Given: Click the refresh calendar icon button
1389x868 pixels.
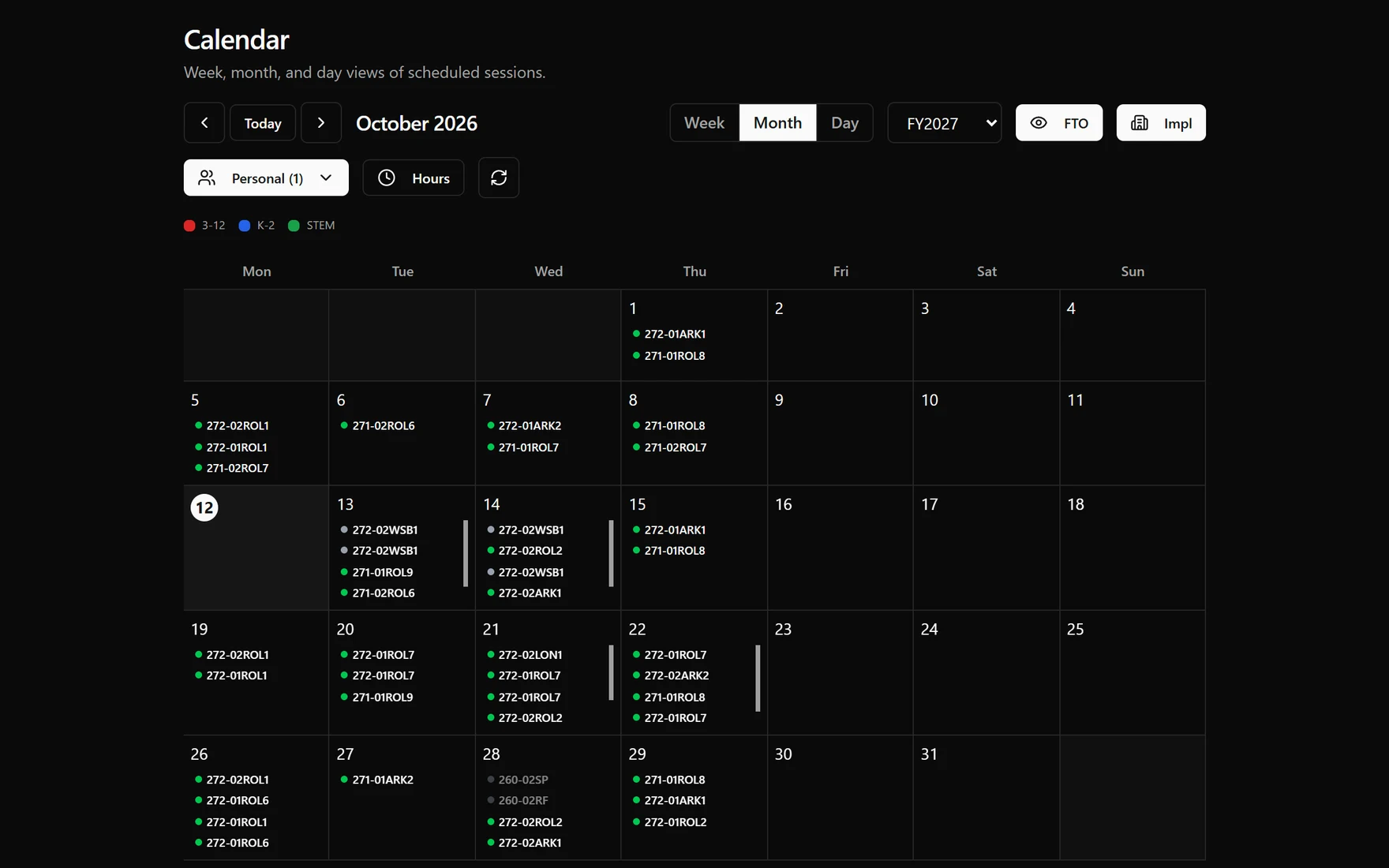Looking at the screenshot, I should tap(499, 178).
